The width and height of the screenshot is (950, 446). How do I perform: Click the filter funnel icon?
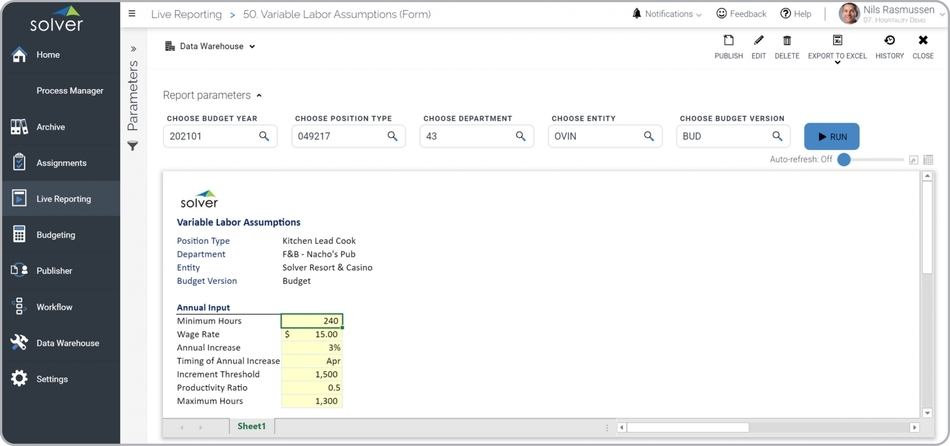[133, 146]
